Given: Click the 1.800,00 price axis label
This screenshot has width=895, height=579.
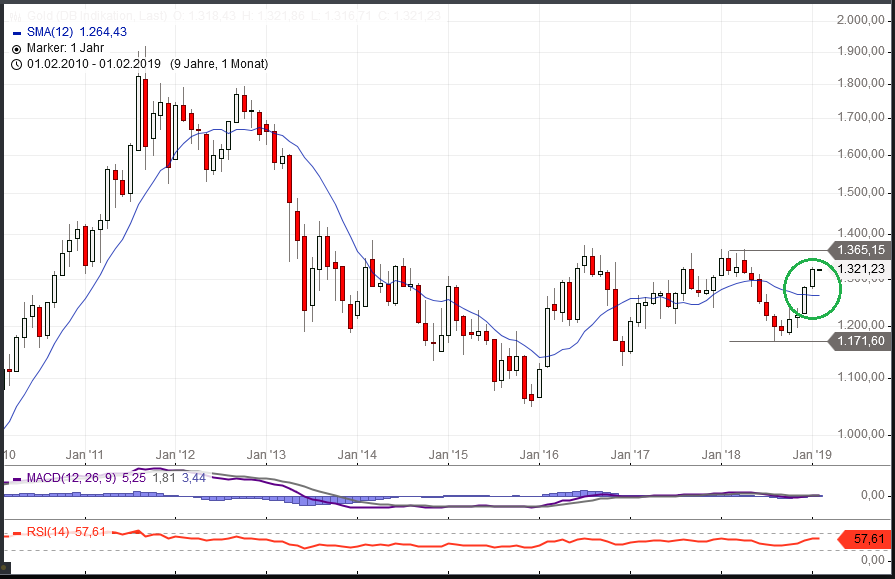Looking at the screenshot, I should [x=861, y=83].
